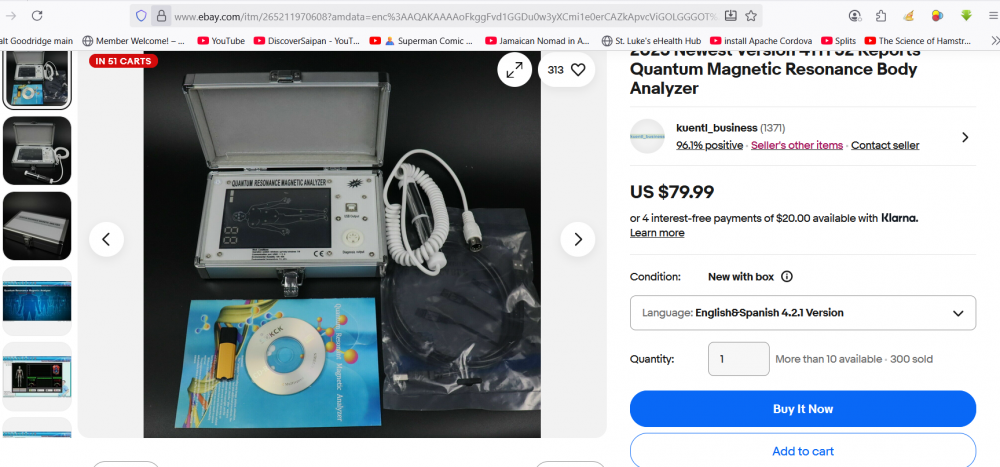Show the previous product image
The image size is (1000, 467).
click(107, 239)
